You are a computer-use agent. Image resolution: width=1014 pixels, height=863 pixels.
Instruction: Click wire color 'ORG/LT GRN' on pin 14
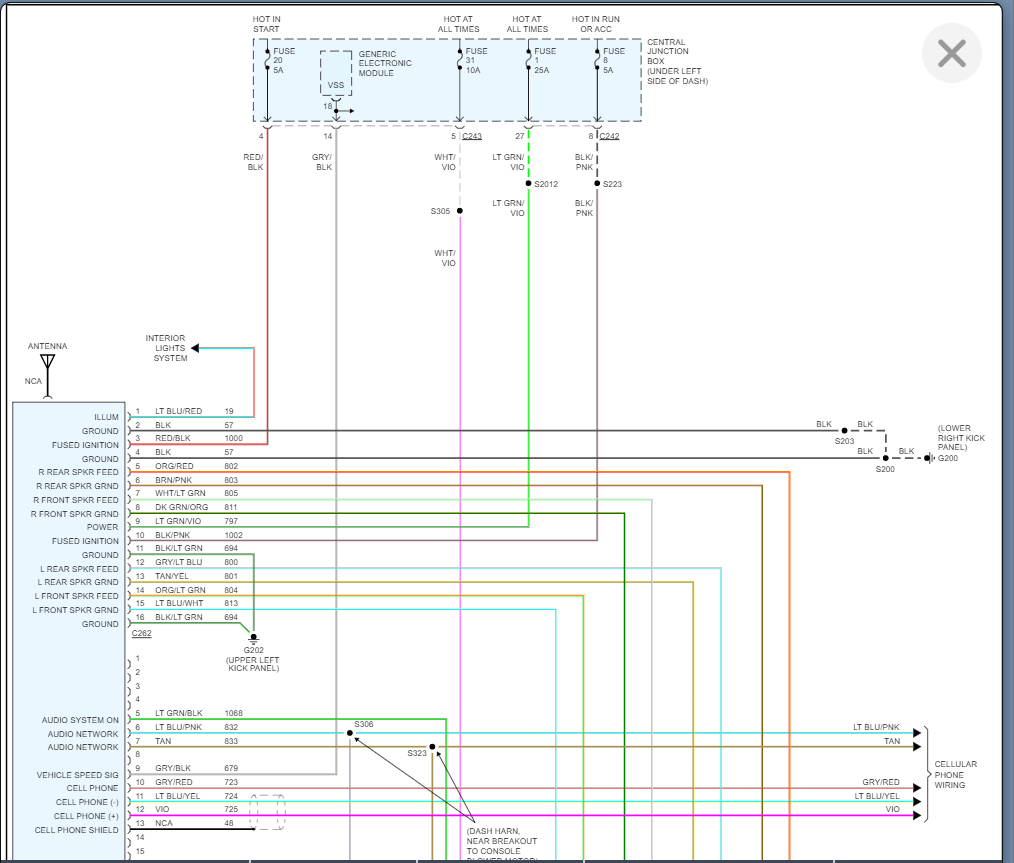tap(180, 590)
